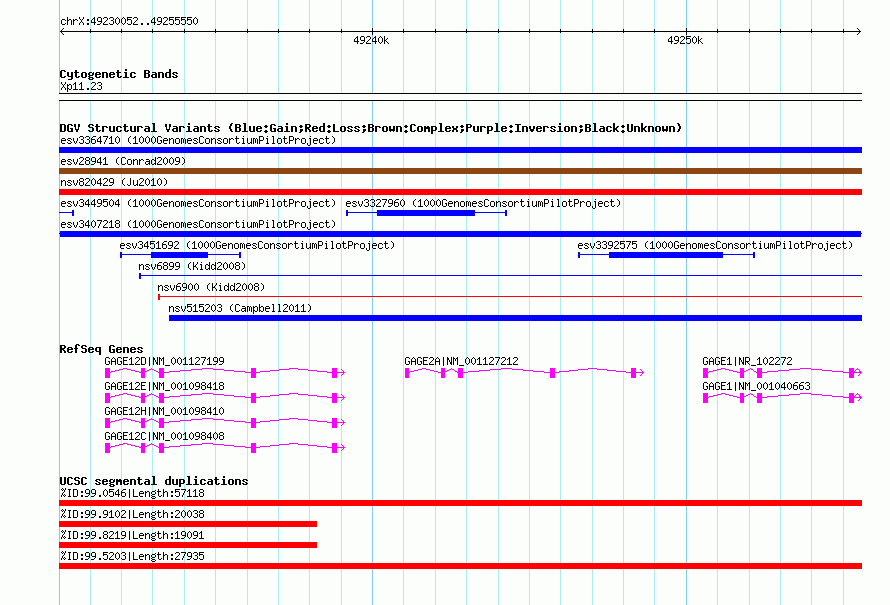Select the GAGE1 NR_102272 gene model glyph
The width and height of the screenshot is (890, 605).
tap(783, 373)
